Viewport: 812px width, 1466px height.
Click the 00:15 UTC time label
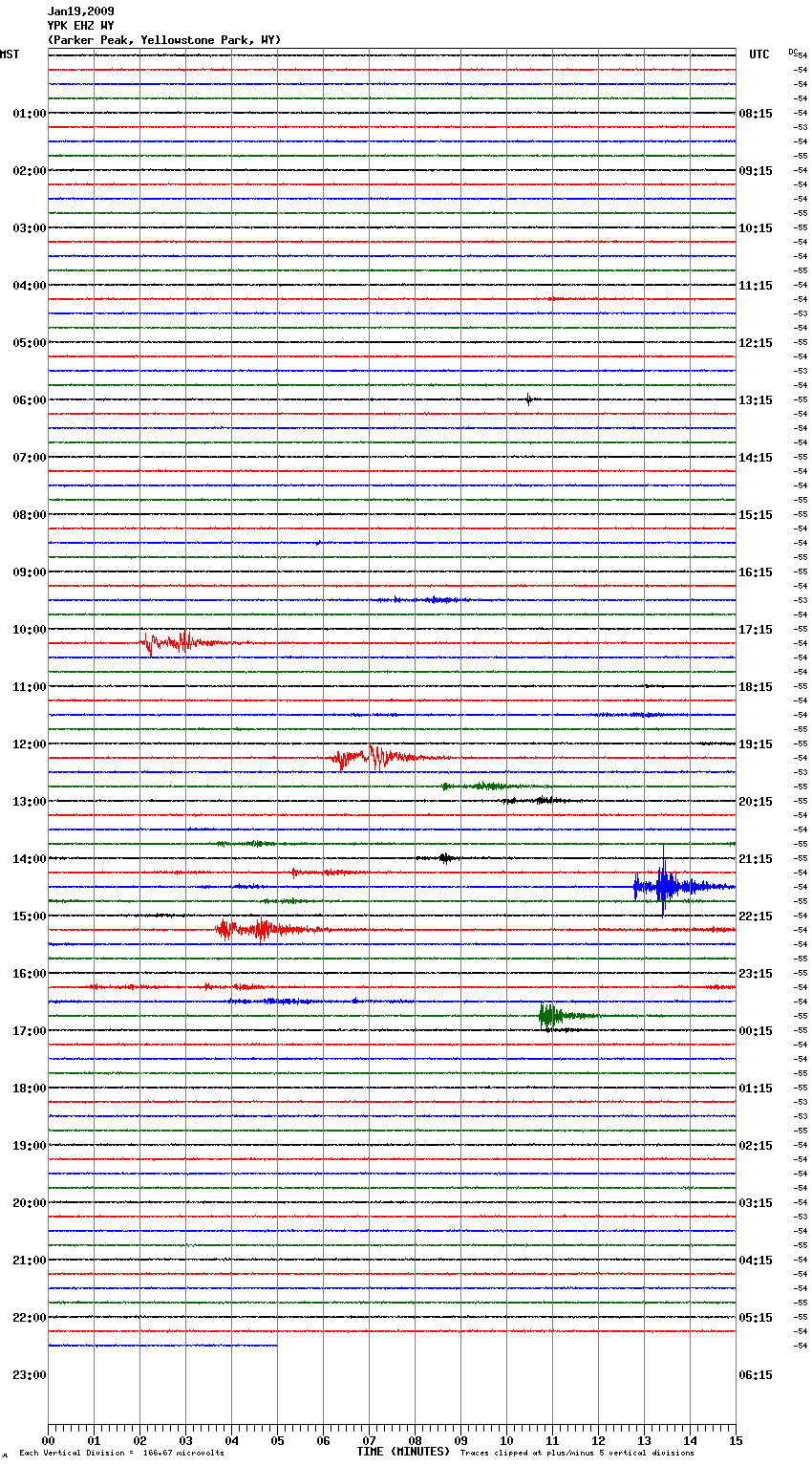(756, 1031)
